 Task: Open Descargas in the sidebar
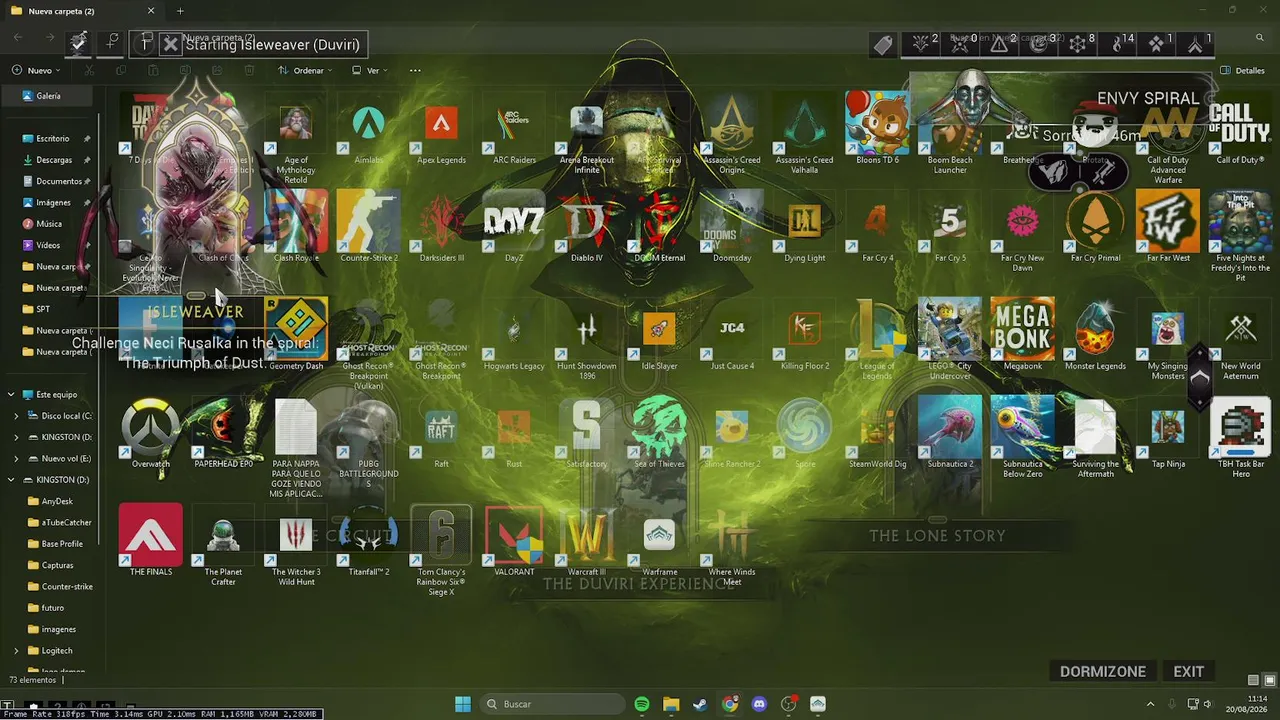tap(54, 160)
